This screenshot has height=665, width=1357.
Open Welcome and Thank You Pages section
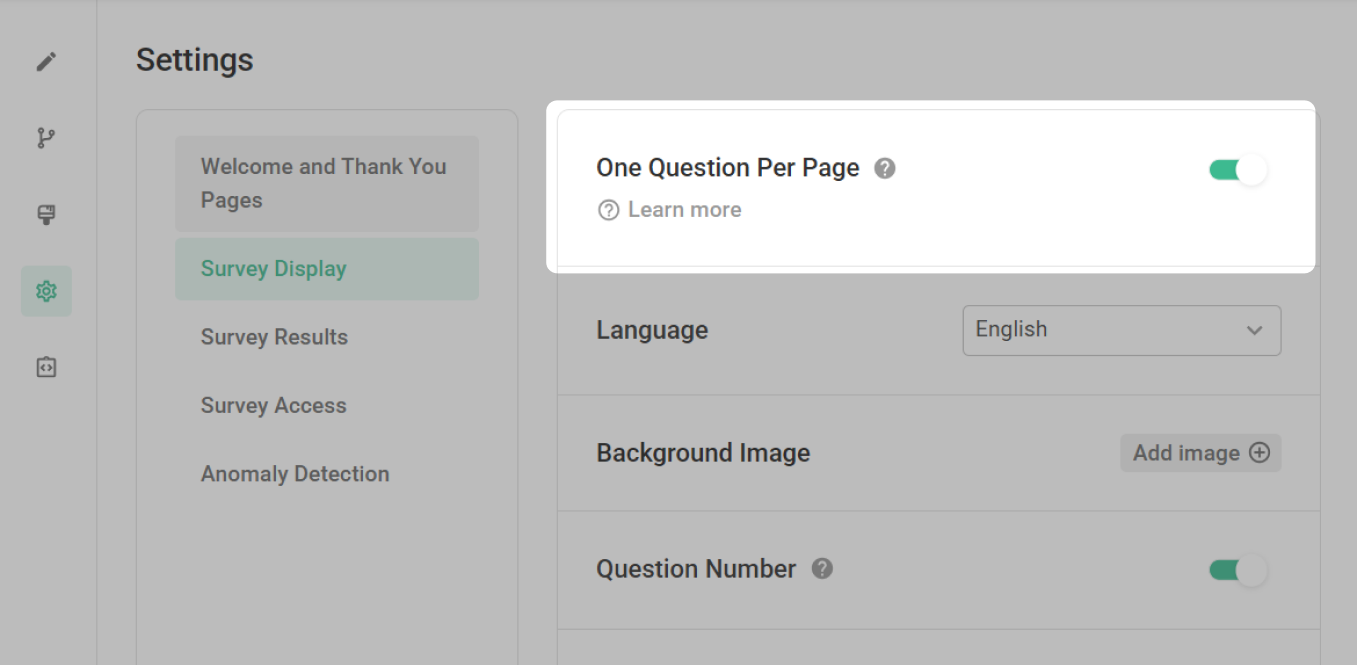pyautogui.click(x=326, y=183)
